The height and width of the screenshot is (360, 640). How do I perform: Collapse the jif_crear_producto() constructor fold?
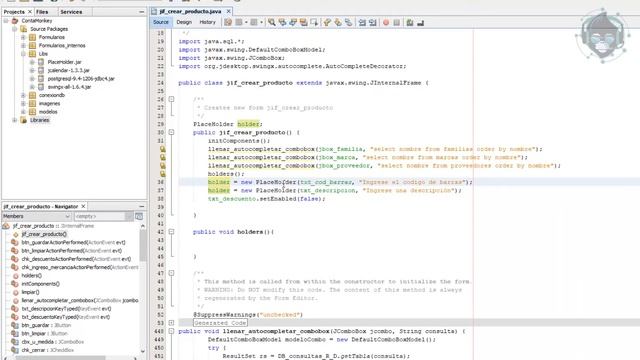171,132
